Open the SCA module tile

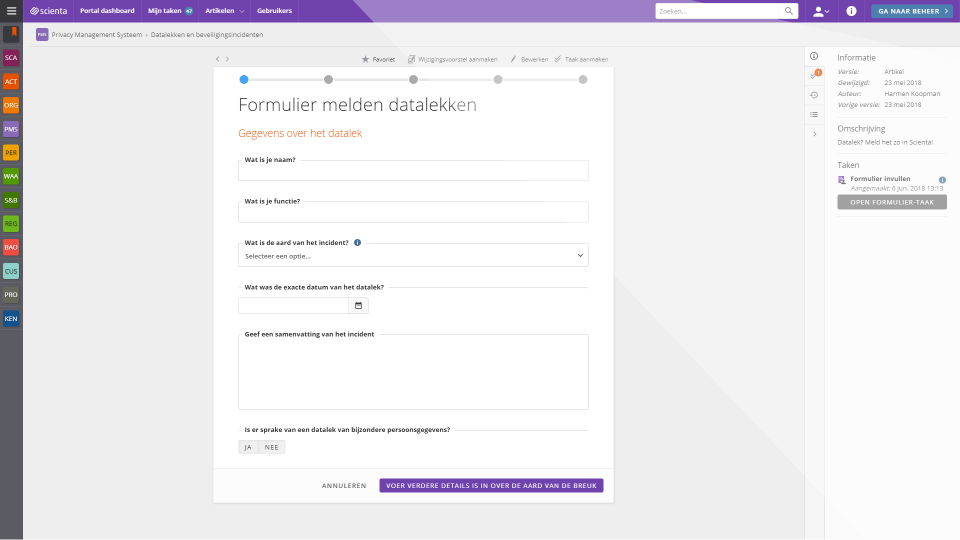tap(11, 58)
